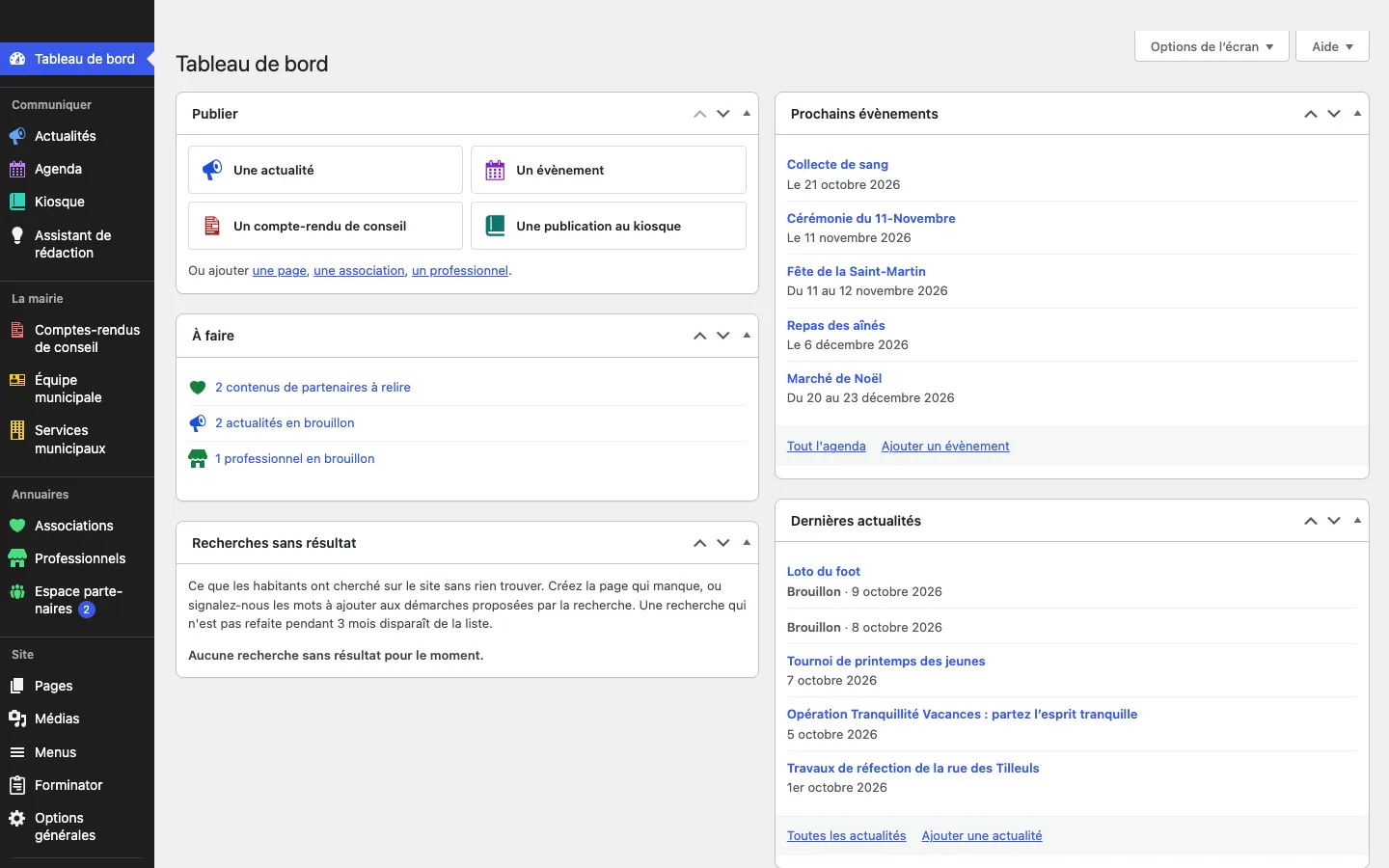Open the Marché de Noël event

pos(834,379)
